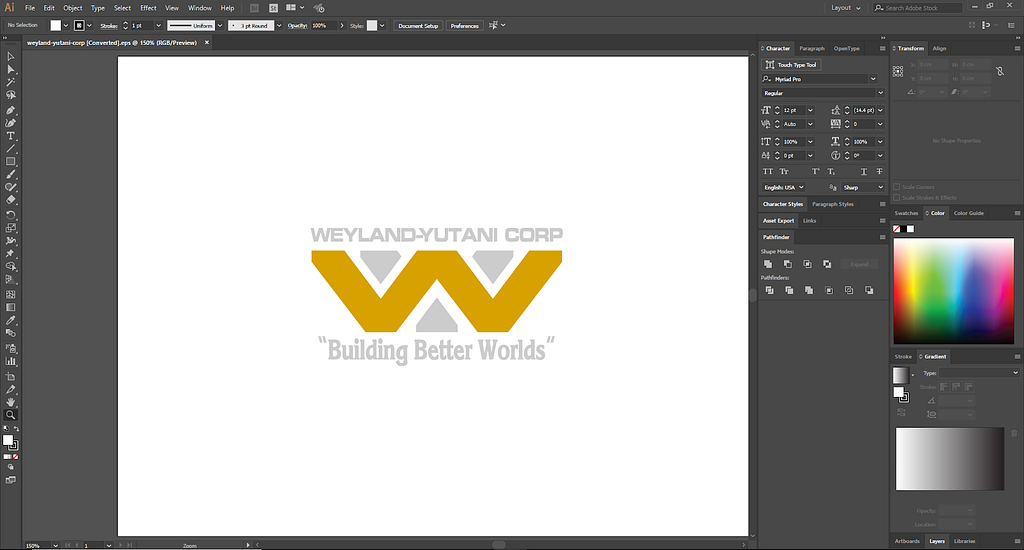Screen dimensions: 1024x550
Task: Select the Column Graph tool
Action: pyautogui.click(x=10, y=361)
